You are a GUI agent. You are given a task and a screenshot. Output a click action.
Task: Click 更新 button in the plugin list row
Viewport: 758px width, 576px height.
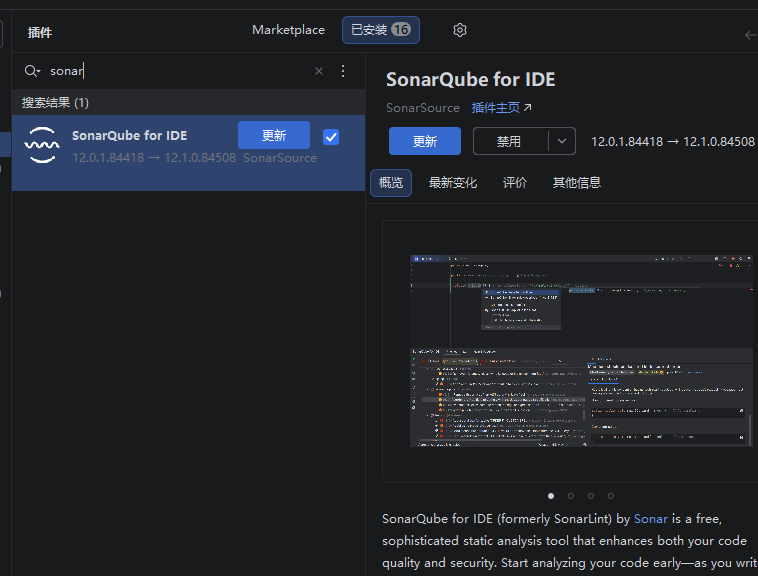(x=274, y=135)
